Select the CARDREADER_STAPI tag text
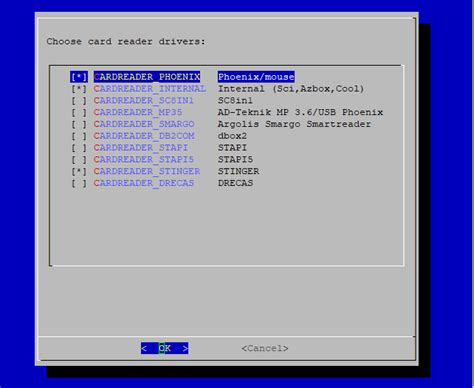This screenshot has height=388, width=474. [141, 148]
